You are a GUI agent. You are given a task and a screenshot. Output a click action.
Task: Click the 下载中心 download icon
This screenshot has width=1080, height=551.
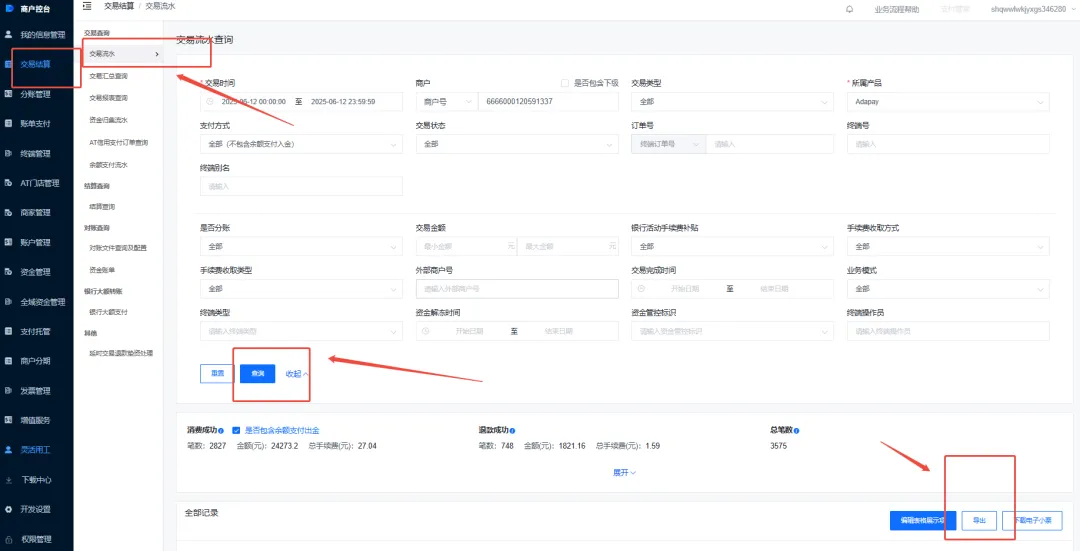click(x=9, y=480)
